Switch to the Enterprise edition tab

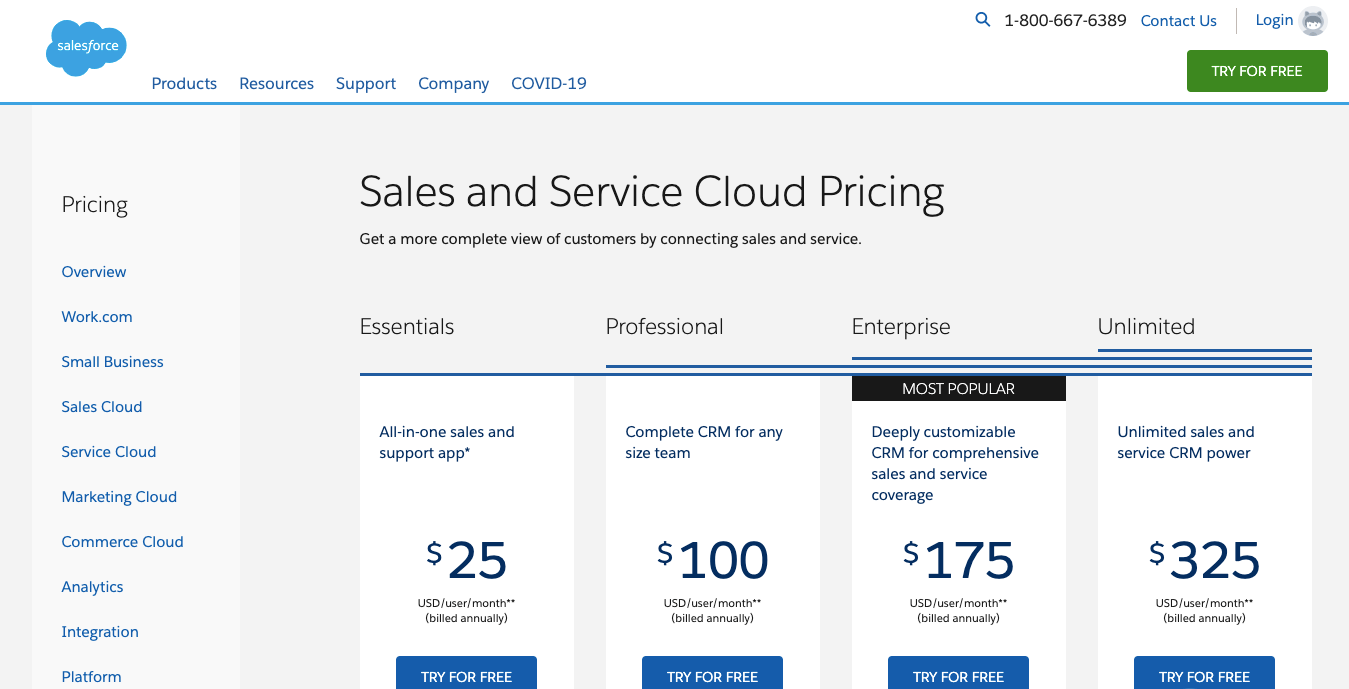(901, 327)
